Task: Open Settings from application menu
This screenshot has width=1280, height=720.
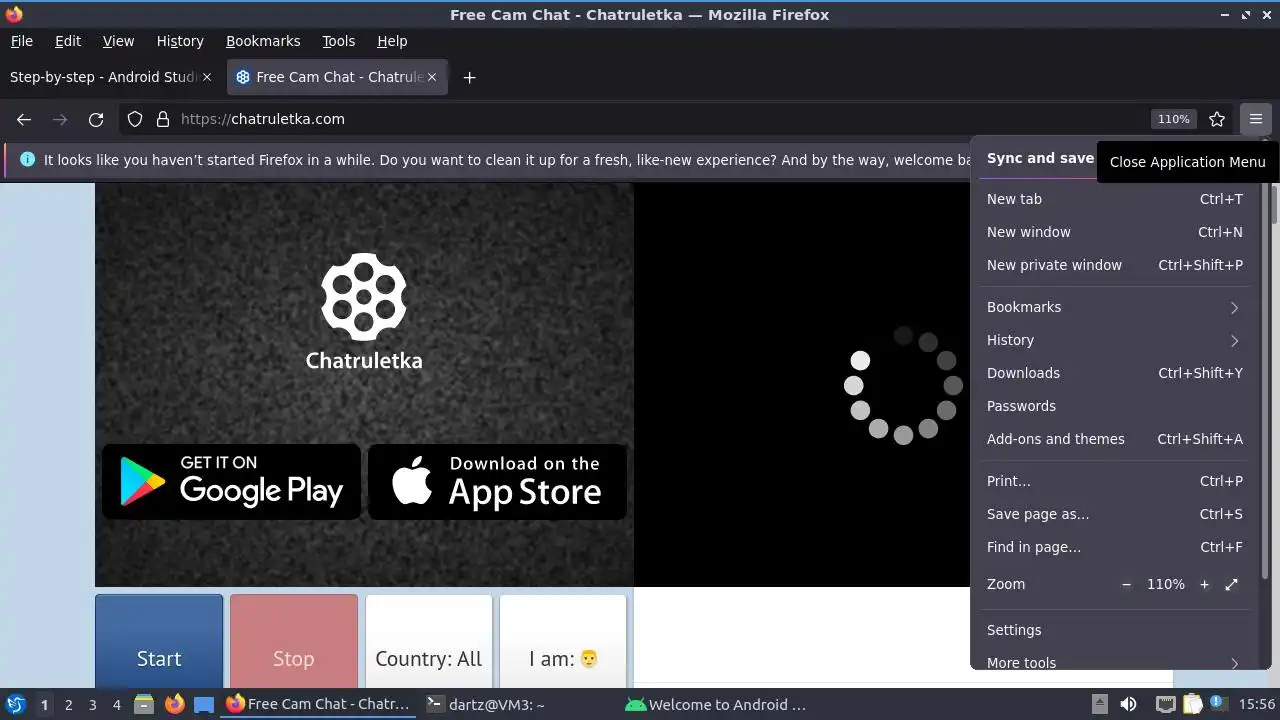Action: [x=1114, y=630]
